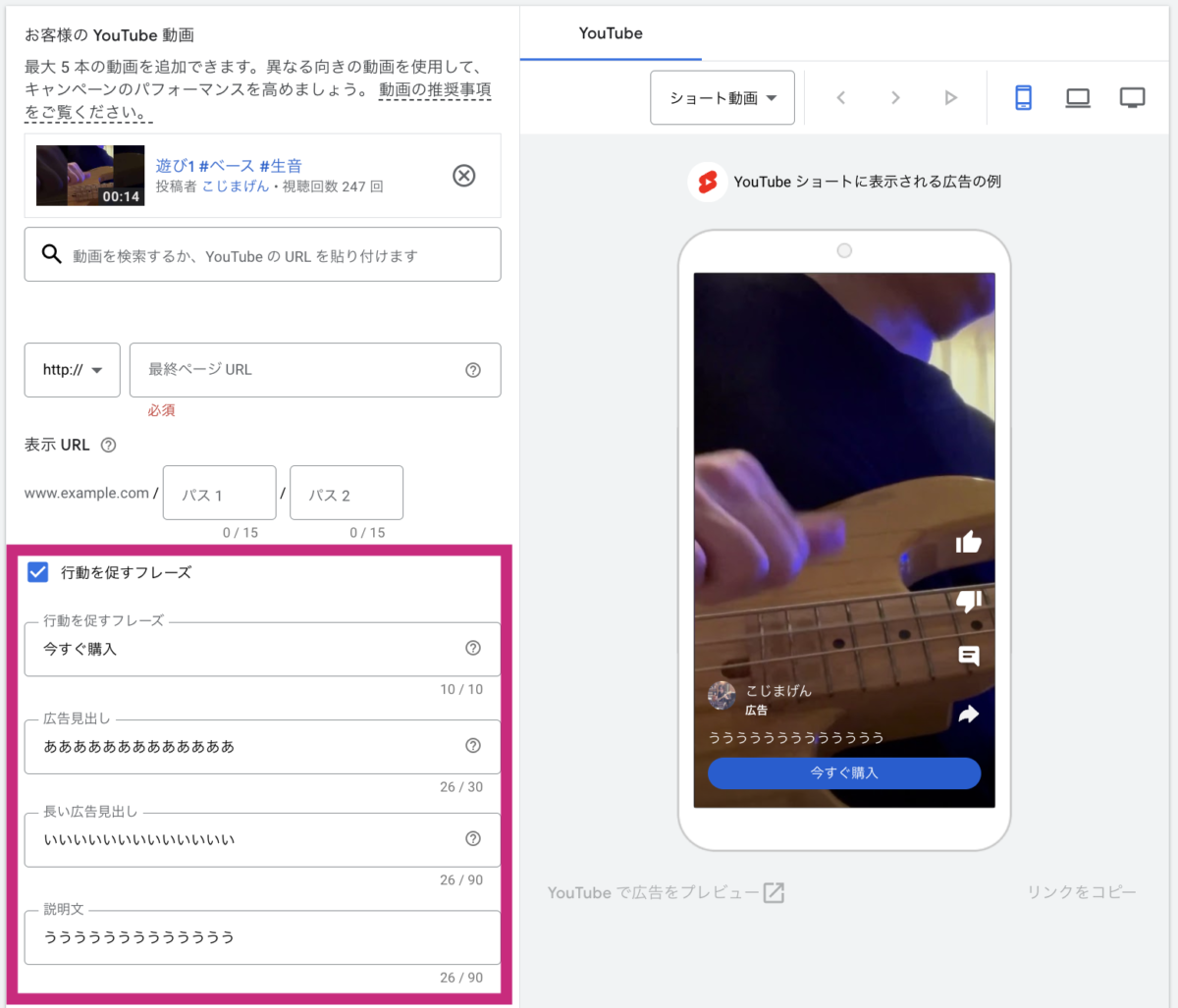Open the http:// protocol dropdown

click(x=72, y=370)
